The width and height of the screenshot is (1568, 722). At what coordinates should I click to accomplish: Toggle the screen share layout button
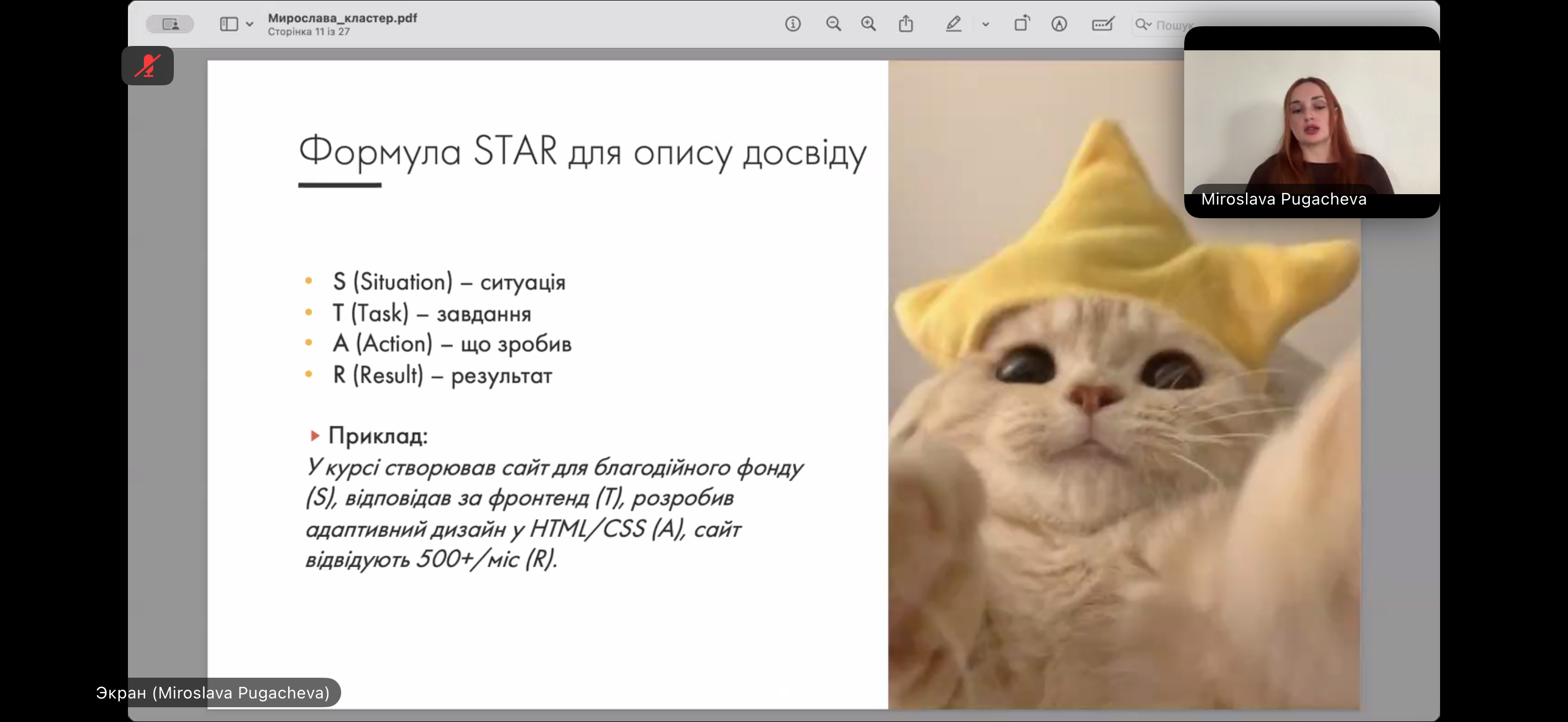click(170, 25)
